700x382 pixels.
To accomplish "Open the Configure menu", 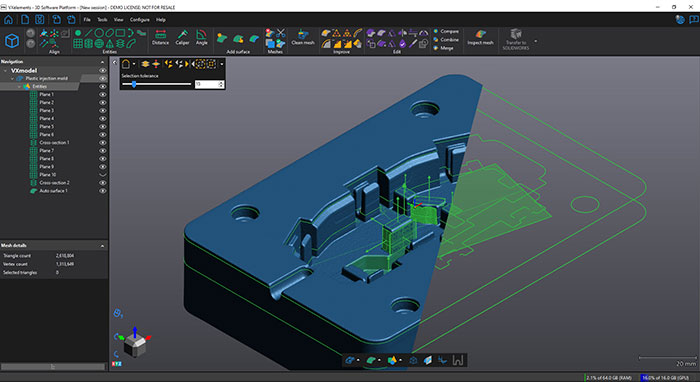I will coord(140,20).
